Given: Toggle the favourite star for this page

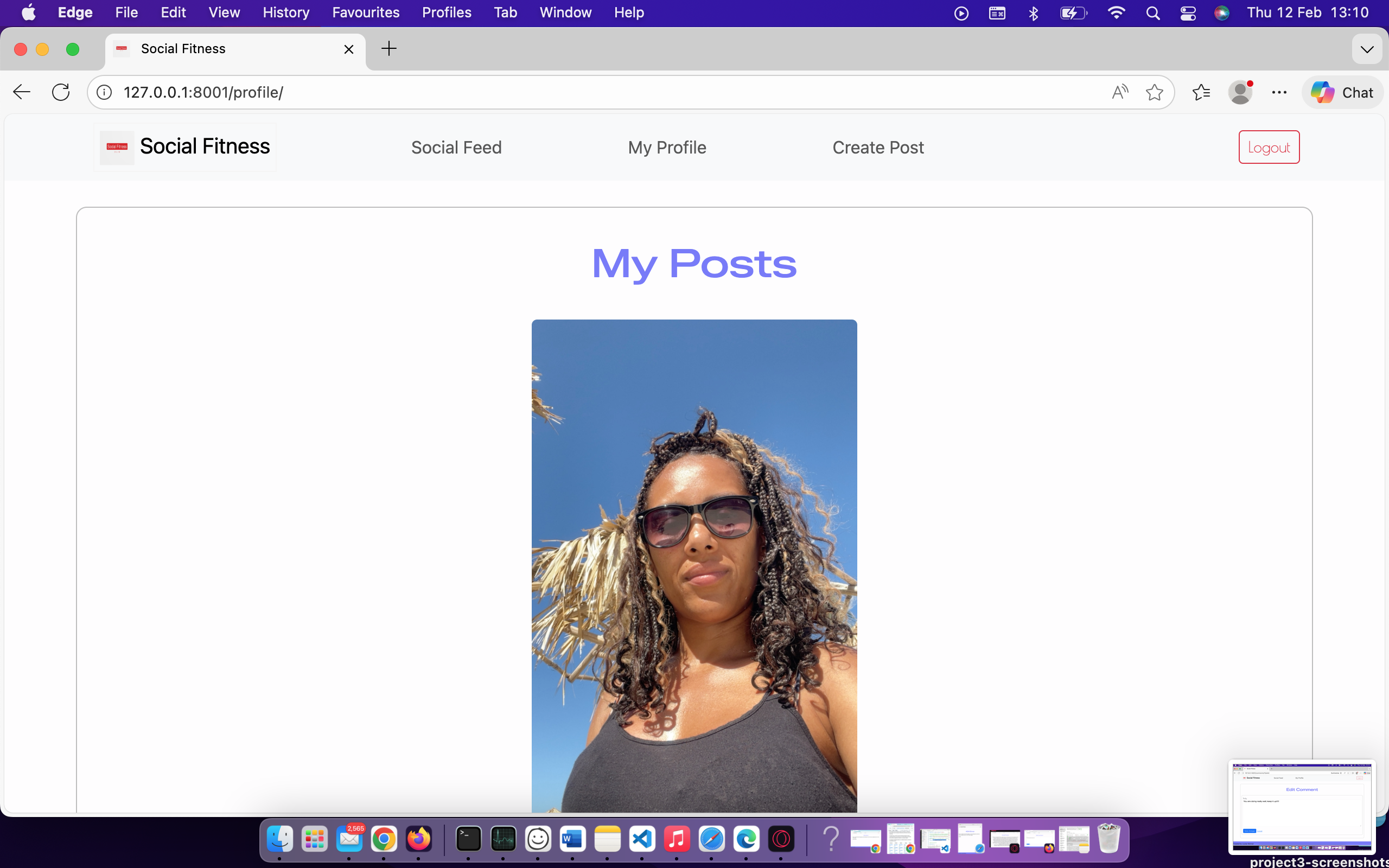Looking at the screenshot, I should pos(1155,92).
